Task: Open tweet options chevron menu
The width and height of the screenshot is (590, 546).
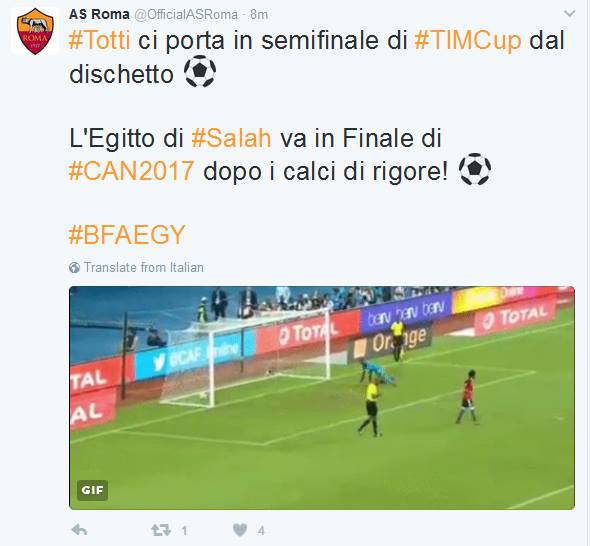Action: [570, 14]
